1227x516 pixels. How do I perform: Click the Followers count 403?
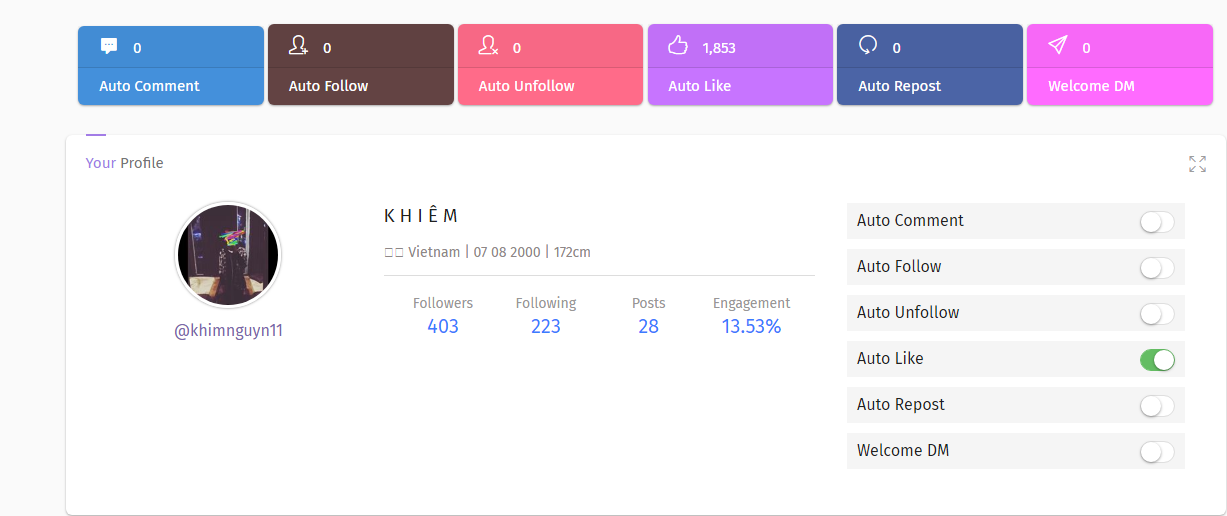point(443,326)
